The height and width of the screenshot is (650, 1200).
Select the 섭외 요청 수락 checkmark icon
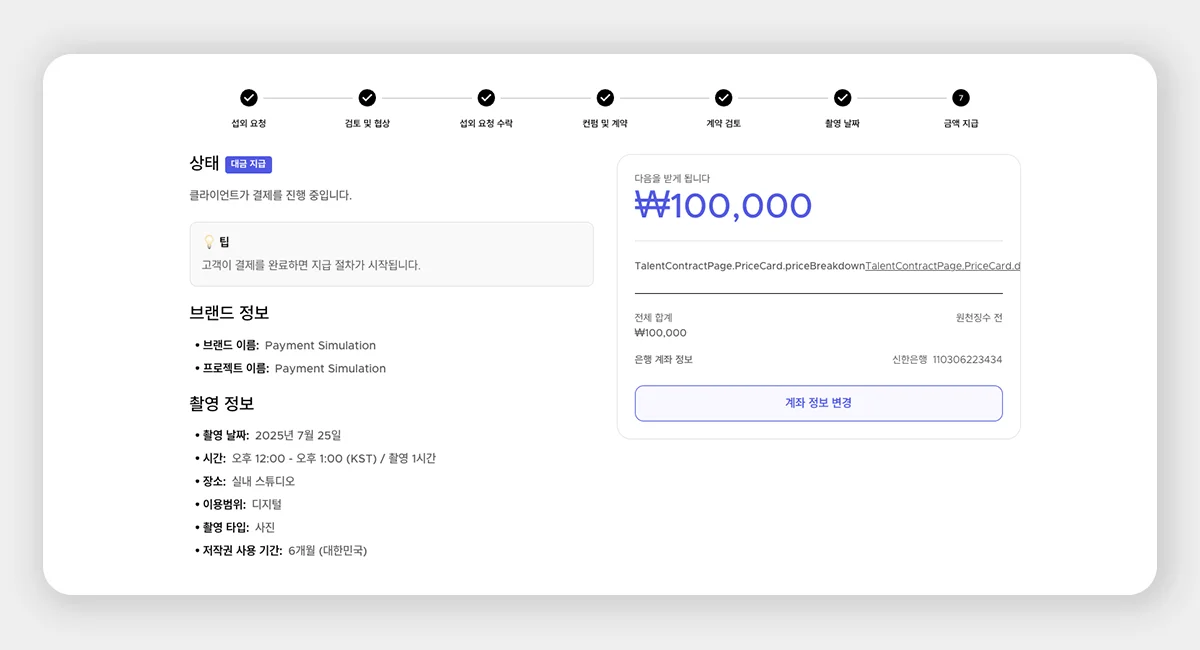[486, 98]
